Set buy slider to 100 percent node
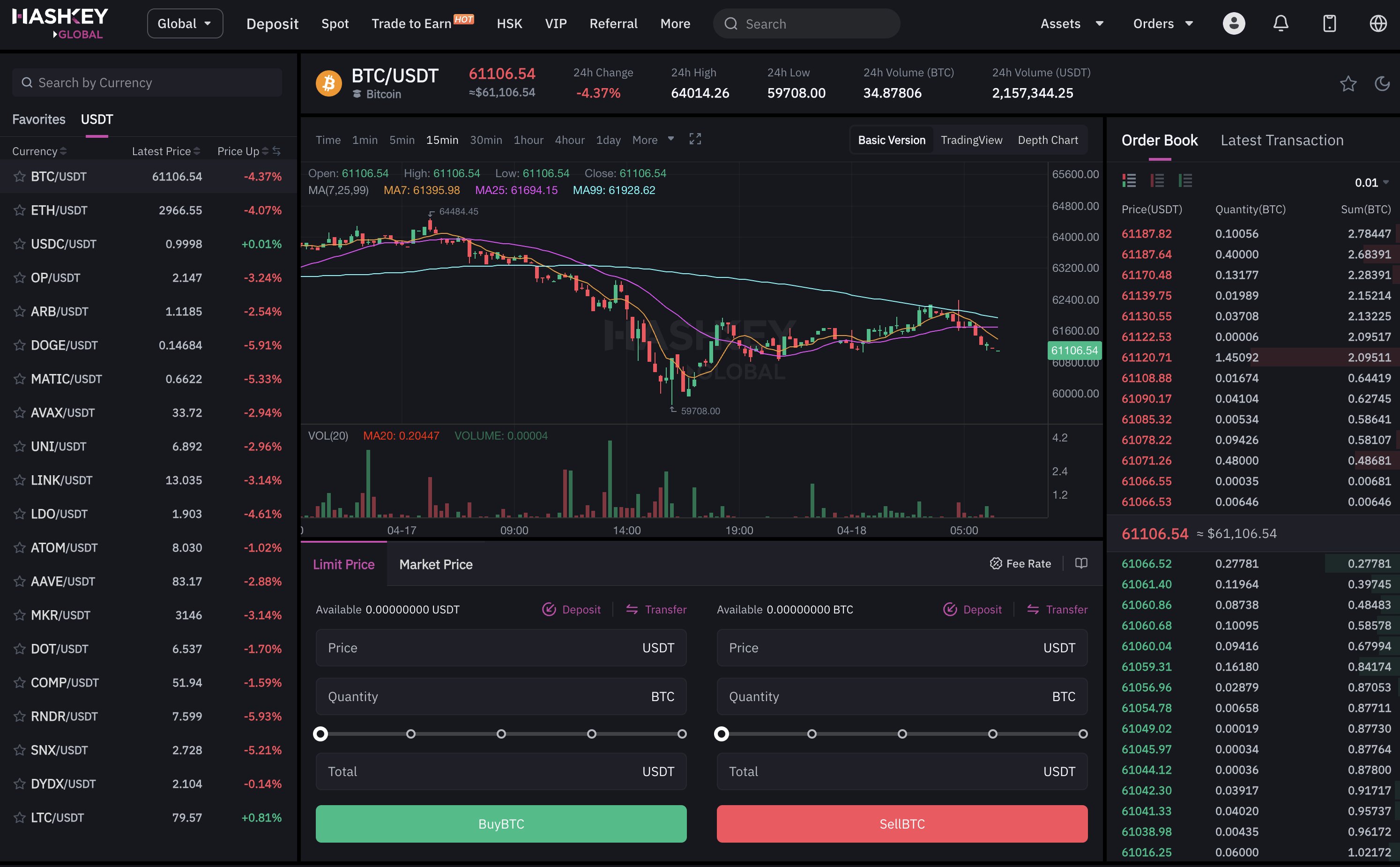This screenshot has width=1400, height=867. [682, 733]
